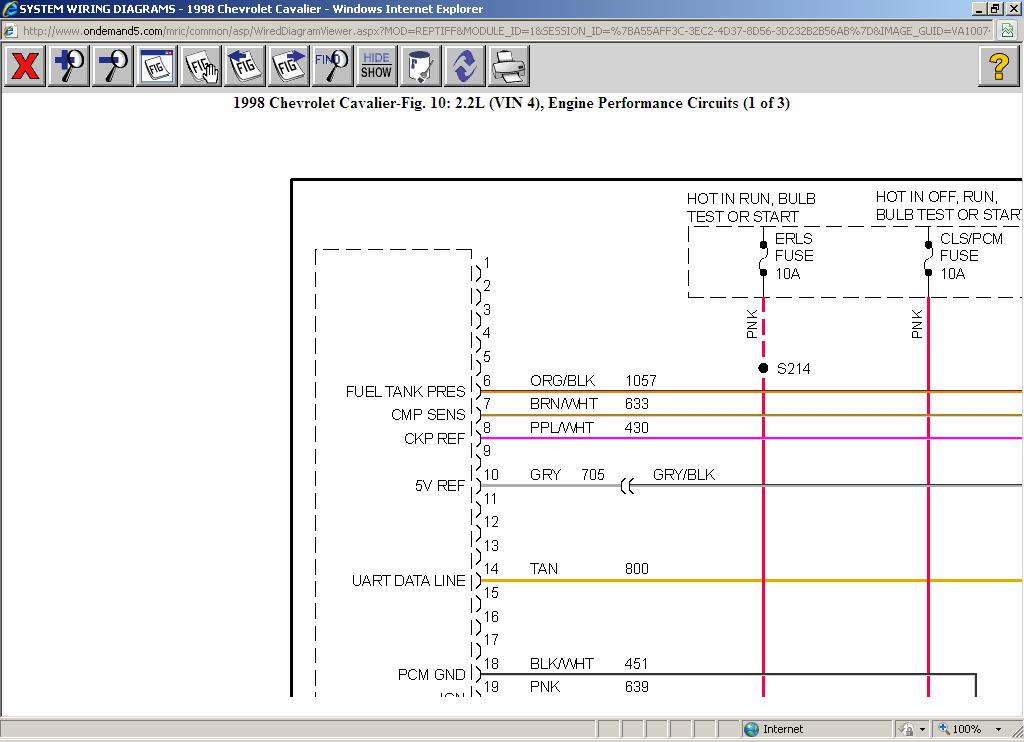Toggle the Hide/Show wires button
The height and width of the screenshot is (742, 1024).
pos(377,67)
